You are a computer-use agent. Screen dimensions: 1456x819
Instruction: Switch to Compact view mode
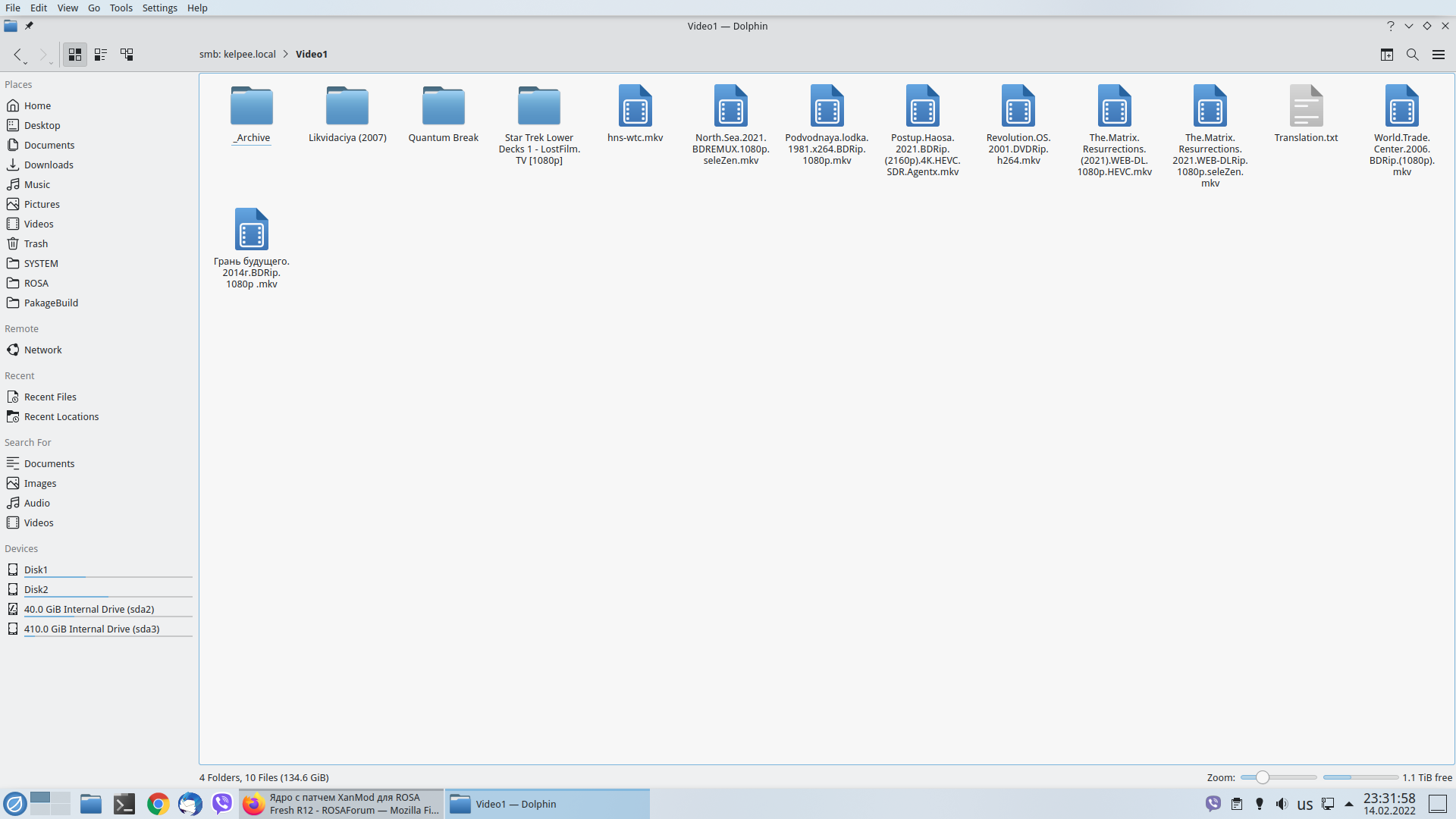(x=101, y=55)
